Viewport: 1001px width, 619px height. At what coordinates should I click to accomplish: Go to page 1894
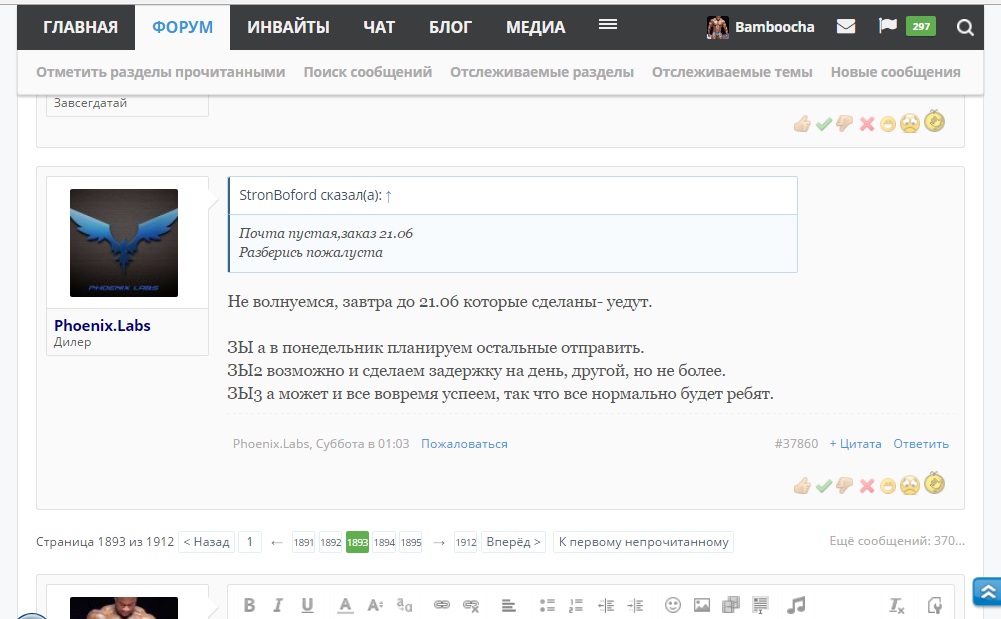[x=384, y=543]
